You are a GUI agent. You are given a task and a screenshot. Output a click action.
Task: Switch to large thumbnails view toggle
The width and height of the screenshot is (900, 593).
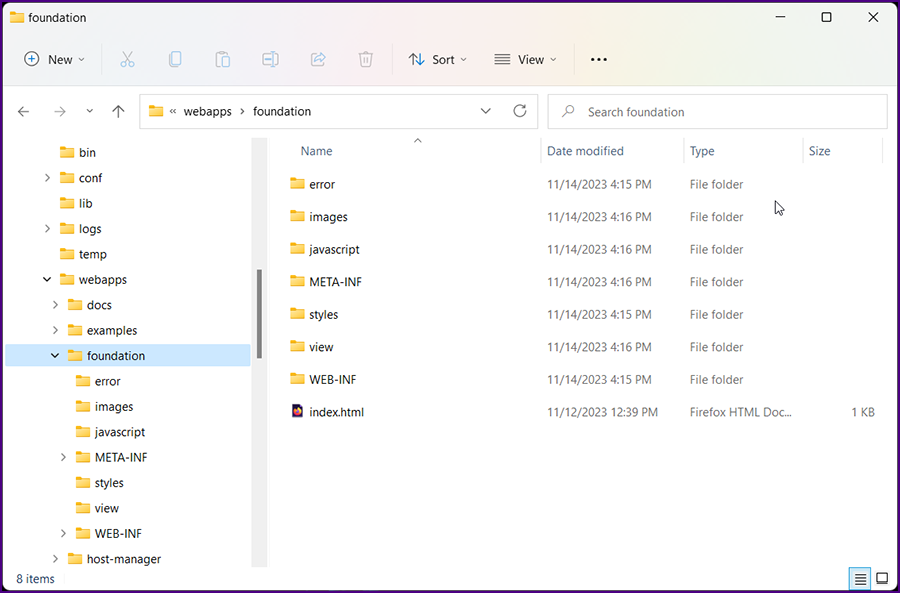point(882,579)
